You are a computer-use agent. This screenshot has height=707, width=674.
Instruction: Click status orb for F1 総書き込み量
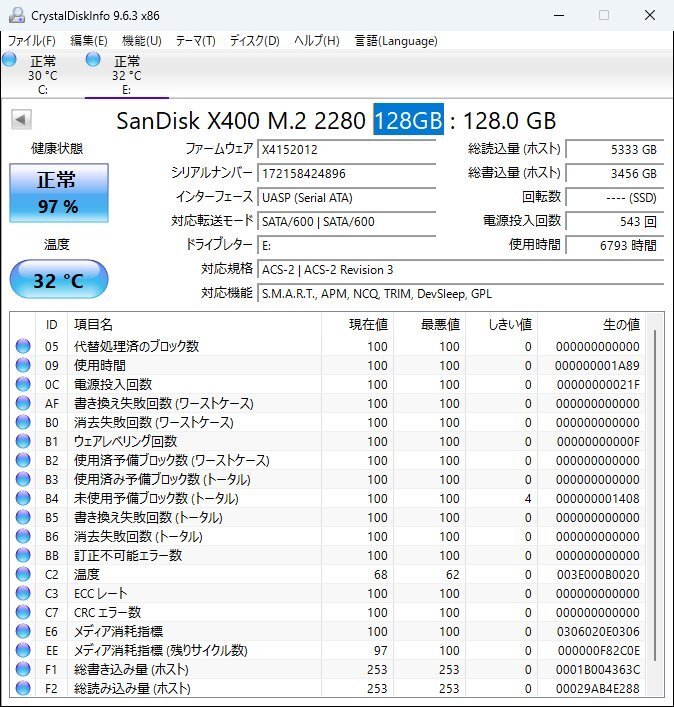point(23,670)
